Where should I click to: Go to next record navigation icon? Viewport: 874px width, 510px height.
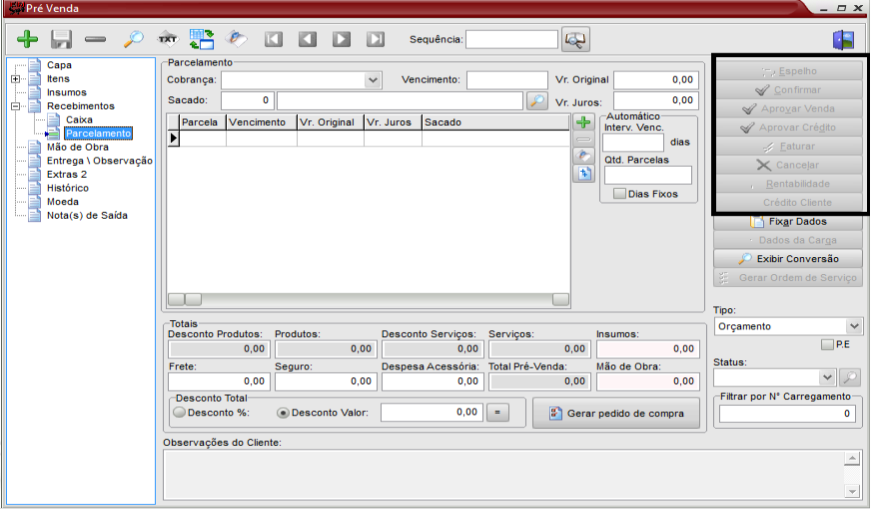coord(342,39)
